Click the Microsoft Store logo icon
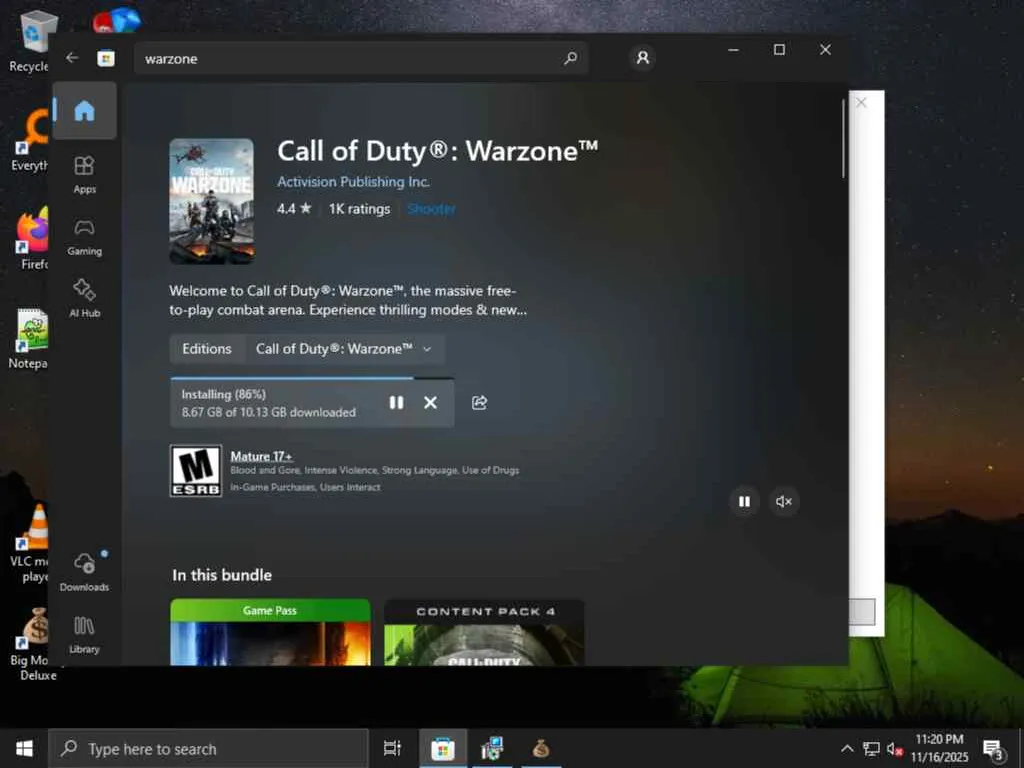The height and width of the screenshot is (768, 1024). click(x=106, y=59)
